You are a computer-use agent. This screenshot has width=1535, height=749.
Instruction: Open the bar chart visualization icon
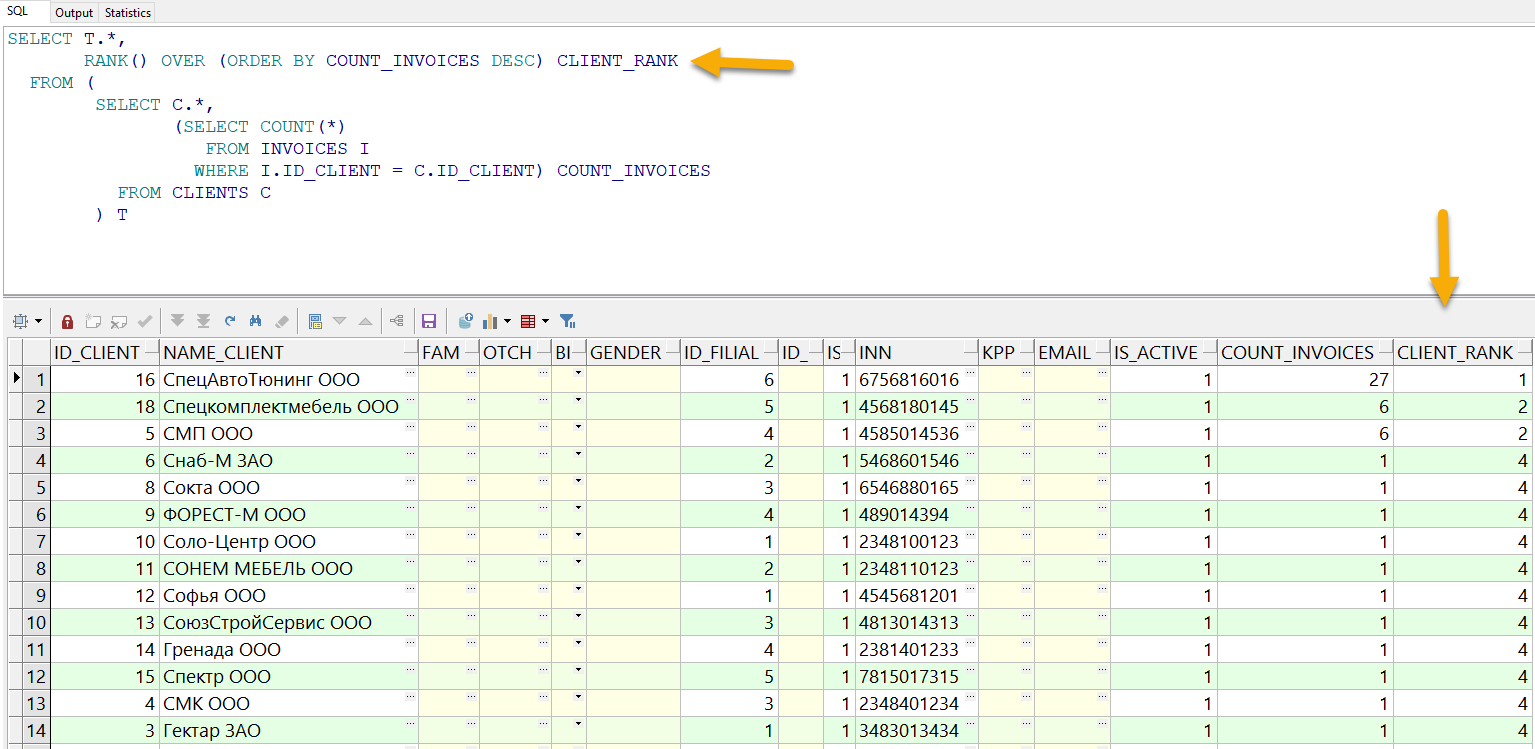point(491,320)
